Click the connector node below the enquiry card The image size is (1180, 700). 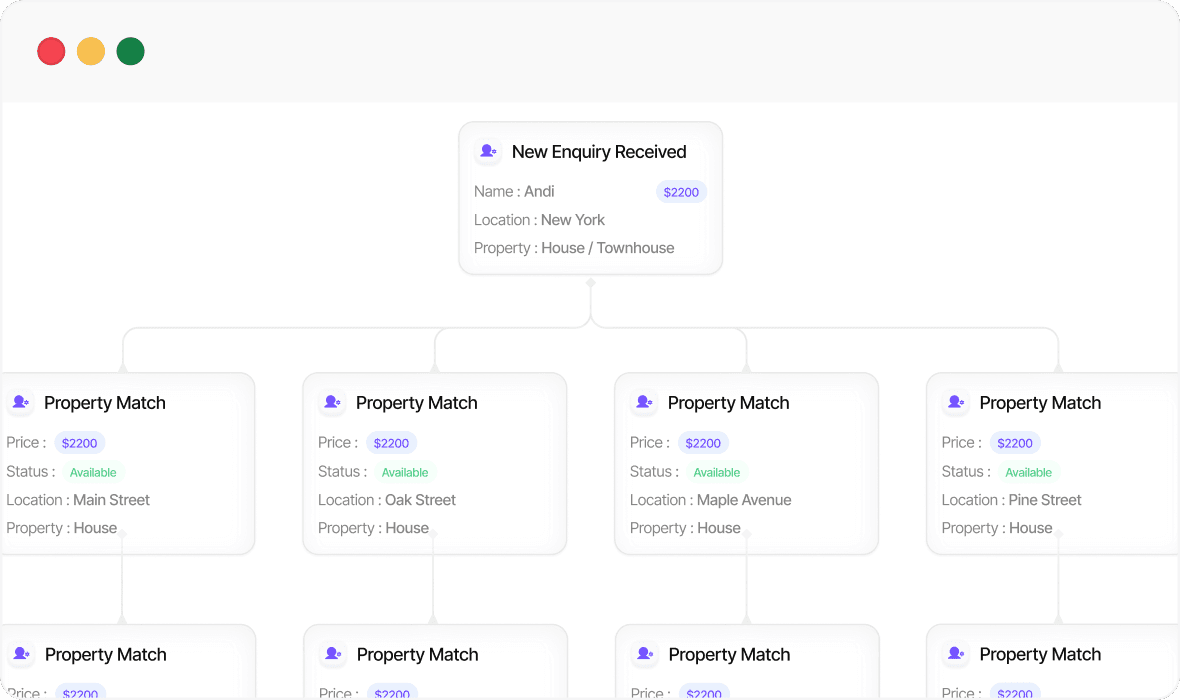coord(591,283)
